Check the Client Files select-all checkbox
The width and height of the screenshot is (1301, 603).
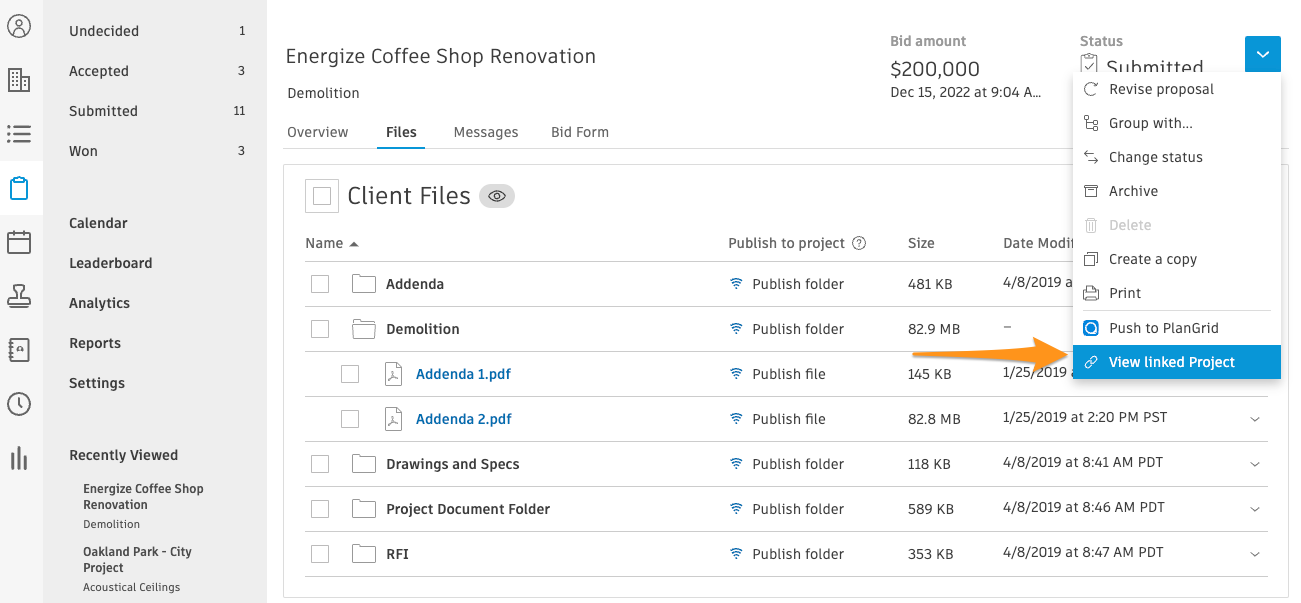322,197
